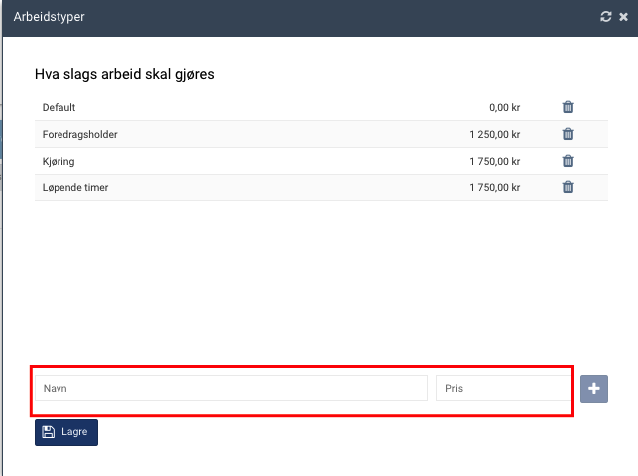The height and width of the screenshot is (476, 638).
Task: Close the Arbeidstyper dialog
Action: point(623,17)
